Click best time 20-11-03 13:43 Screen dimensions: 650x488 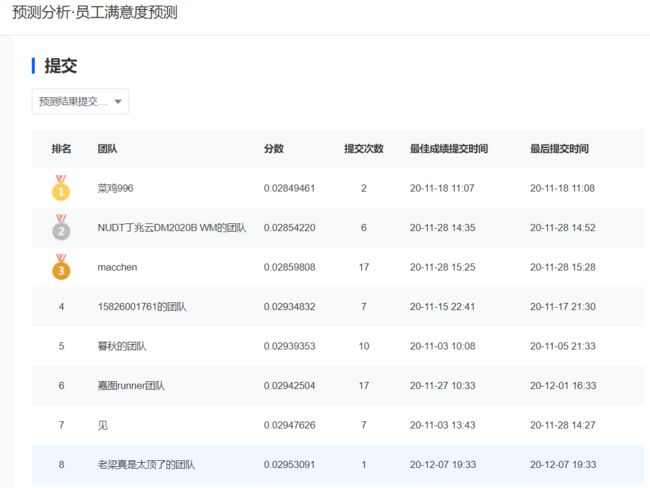(442, 425)
